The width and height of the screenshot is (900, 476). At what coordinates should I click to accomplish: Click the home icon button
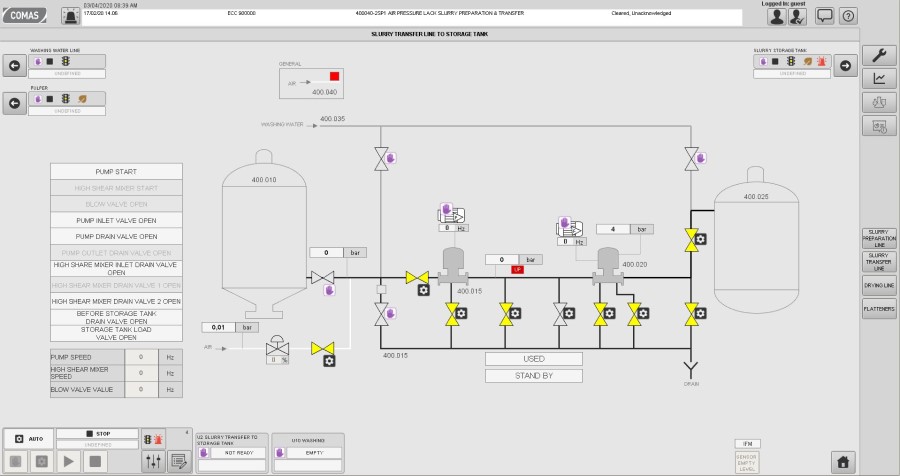pyautogui.click(x=844, y=461)
